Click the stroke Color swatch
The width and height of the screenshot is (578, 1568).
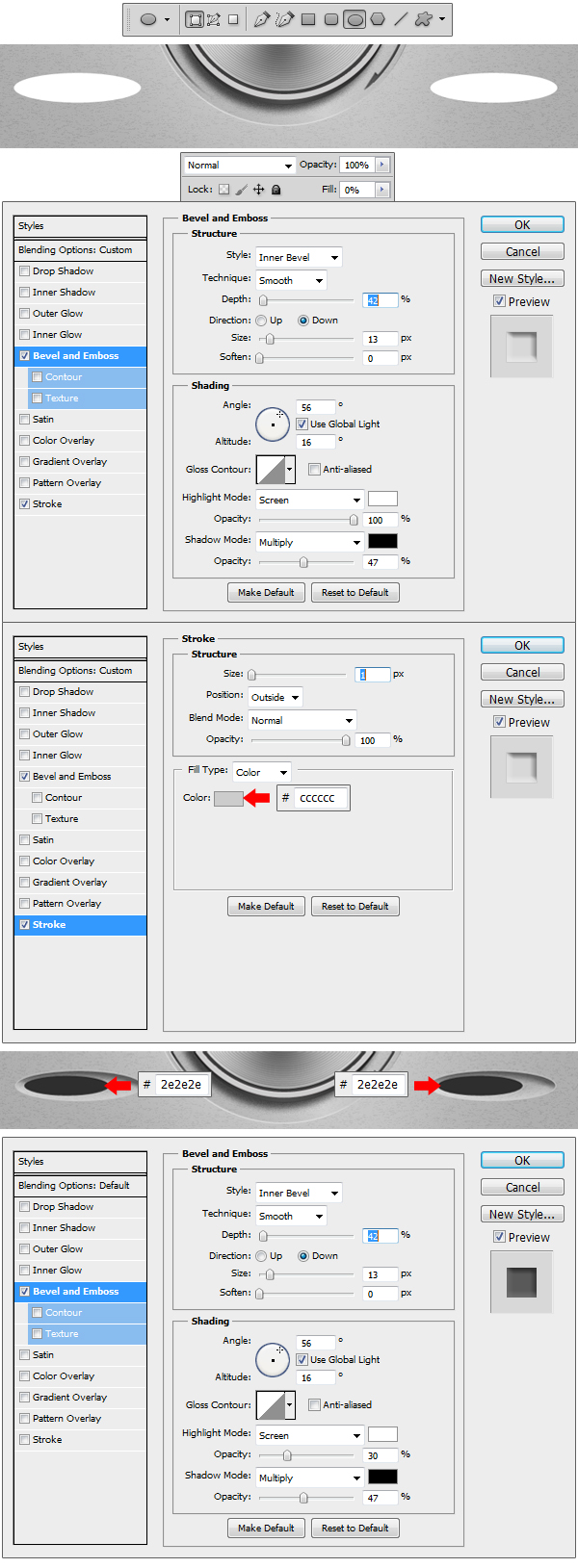point(228,798)
